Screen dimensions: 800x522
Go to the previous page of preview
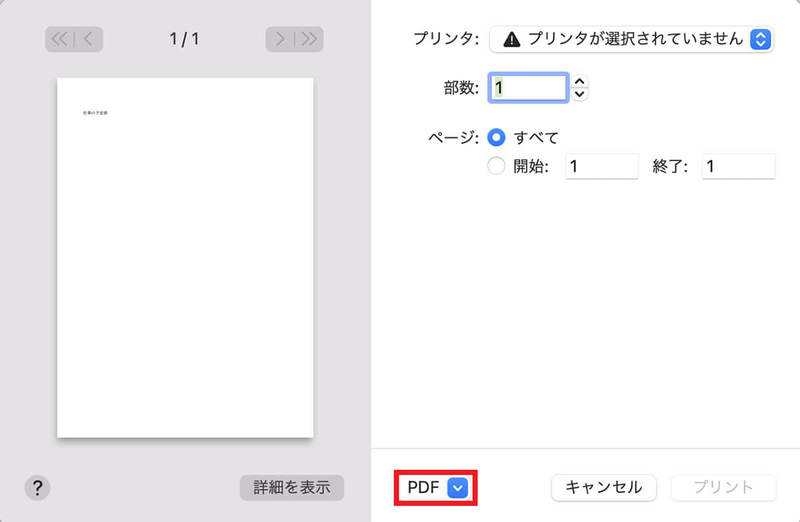coord(89,39)
